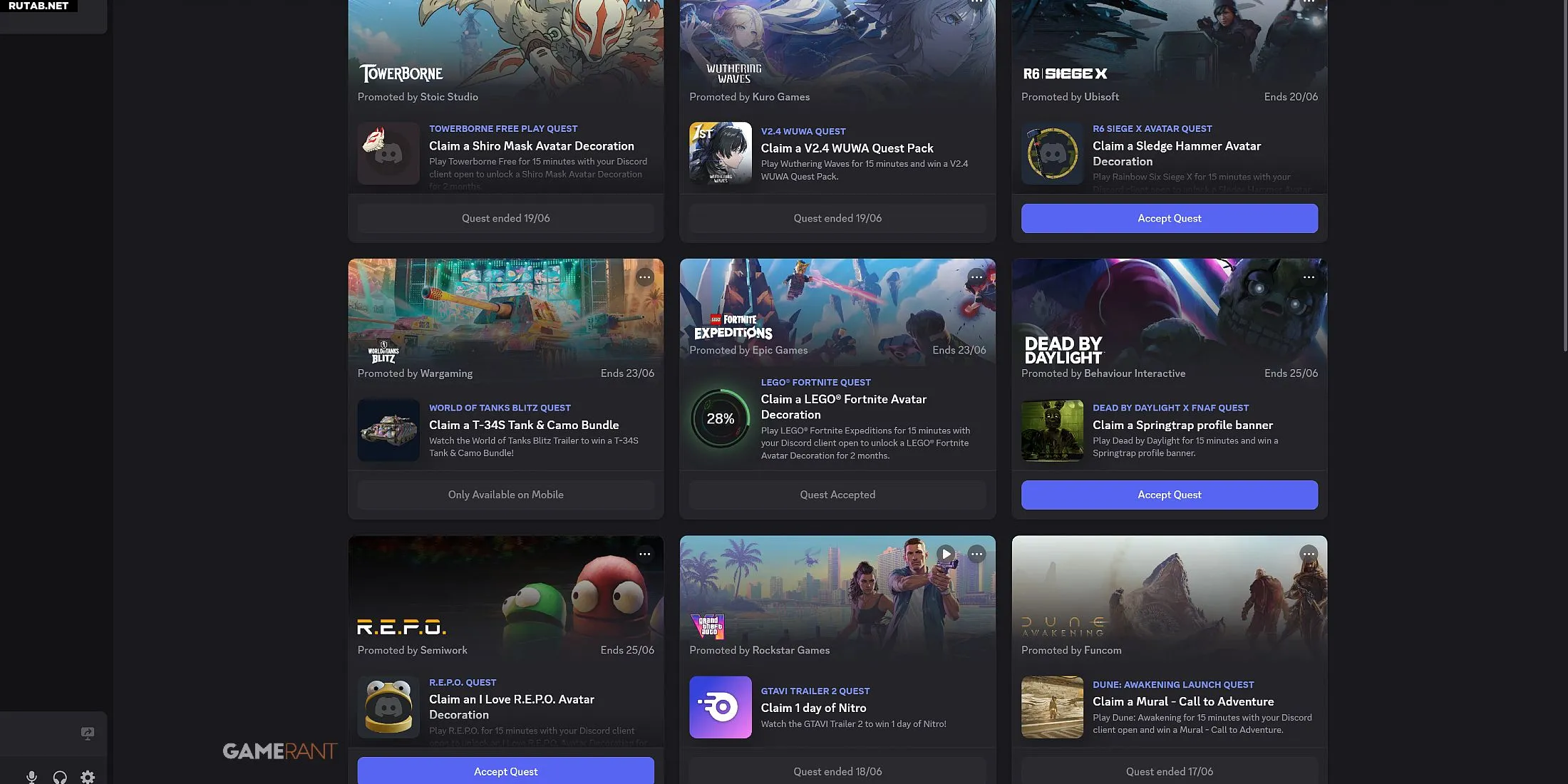
Task: Click the screen share icon in bottom-left panel
Action: [88, 733]
